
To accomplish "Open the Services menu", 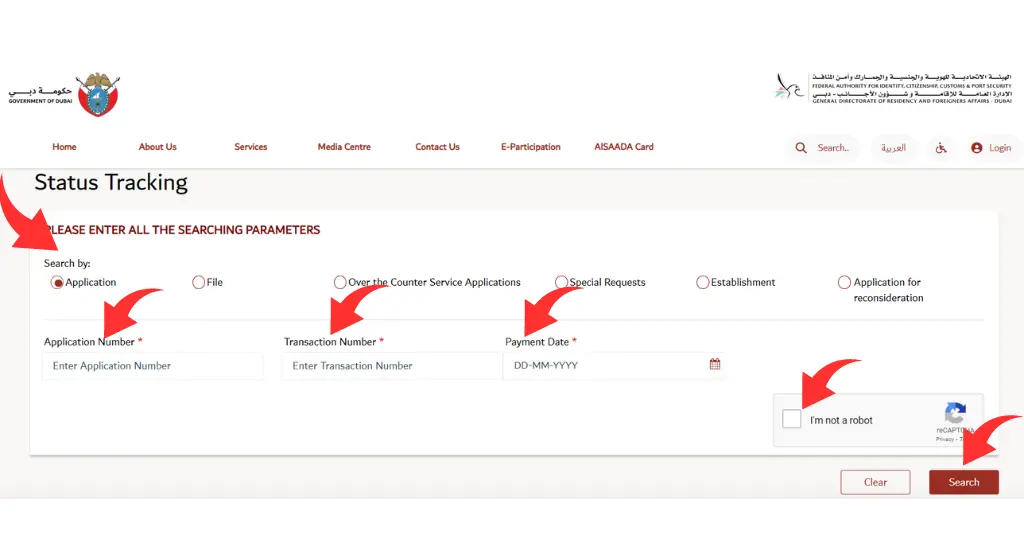I will 251,147.
